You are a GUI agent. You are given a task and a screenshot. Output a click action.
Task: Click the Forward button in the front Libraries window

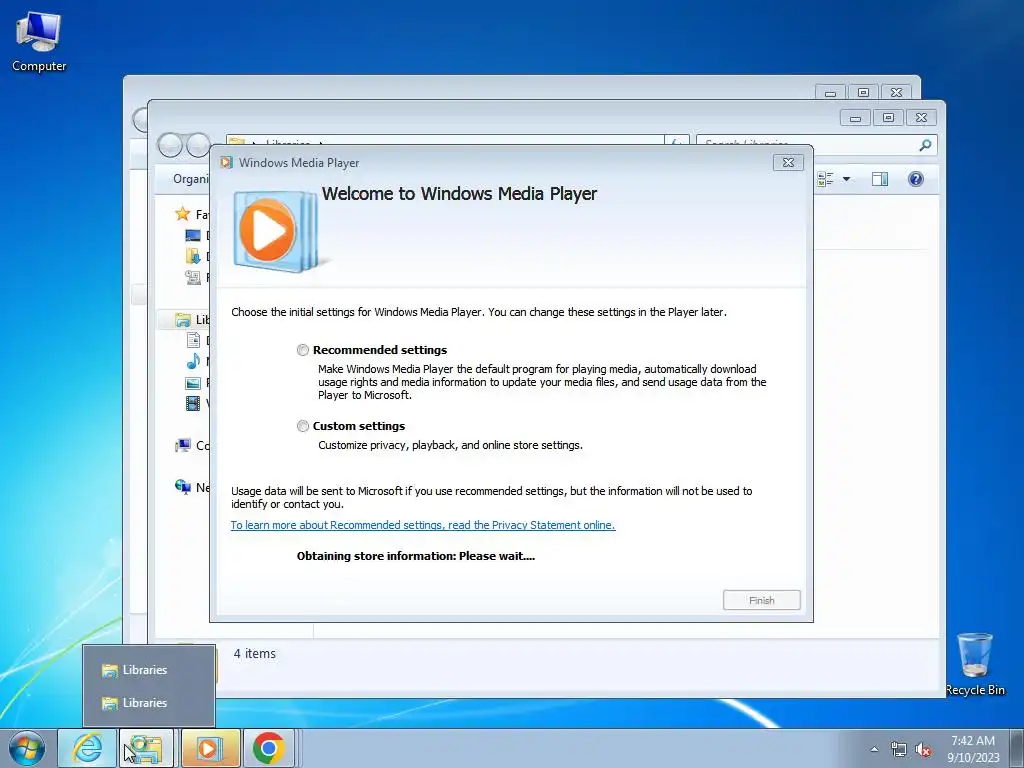pyautogui.click(x=198, y=145)
